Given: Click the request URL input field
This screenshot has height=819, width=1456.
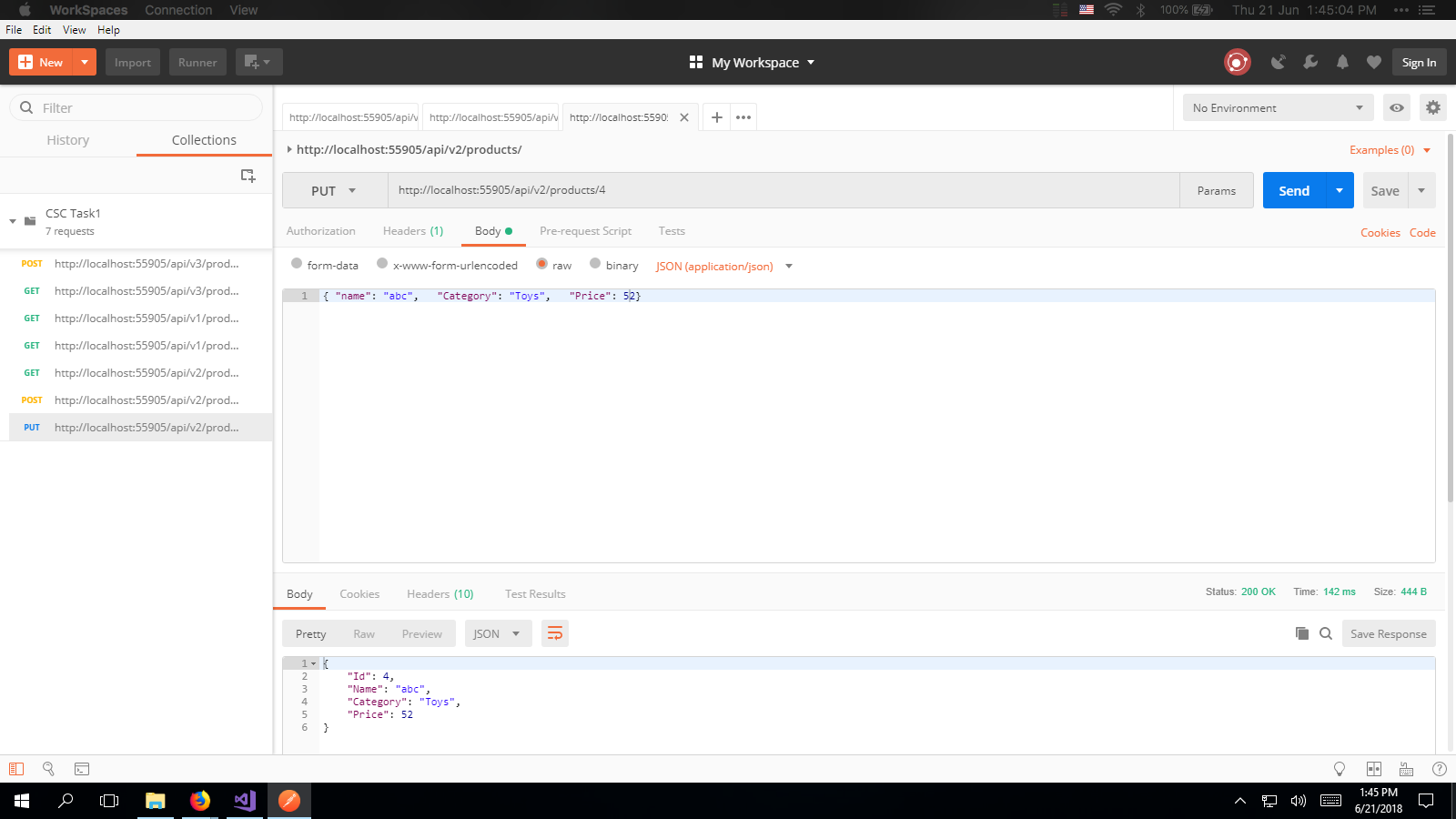Looking at the screenshot, I should pos(783,190).
